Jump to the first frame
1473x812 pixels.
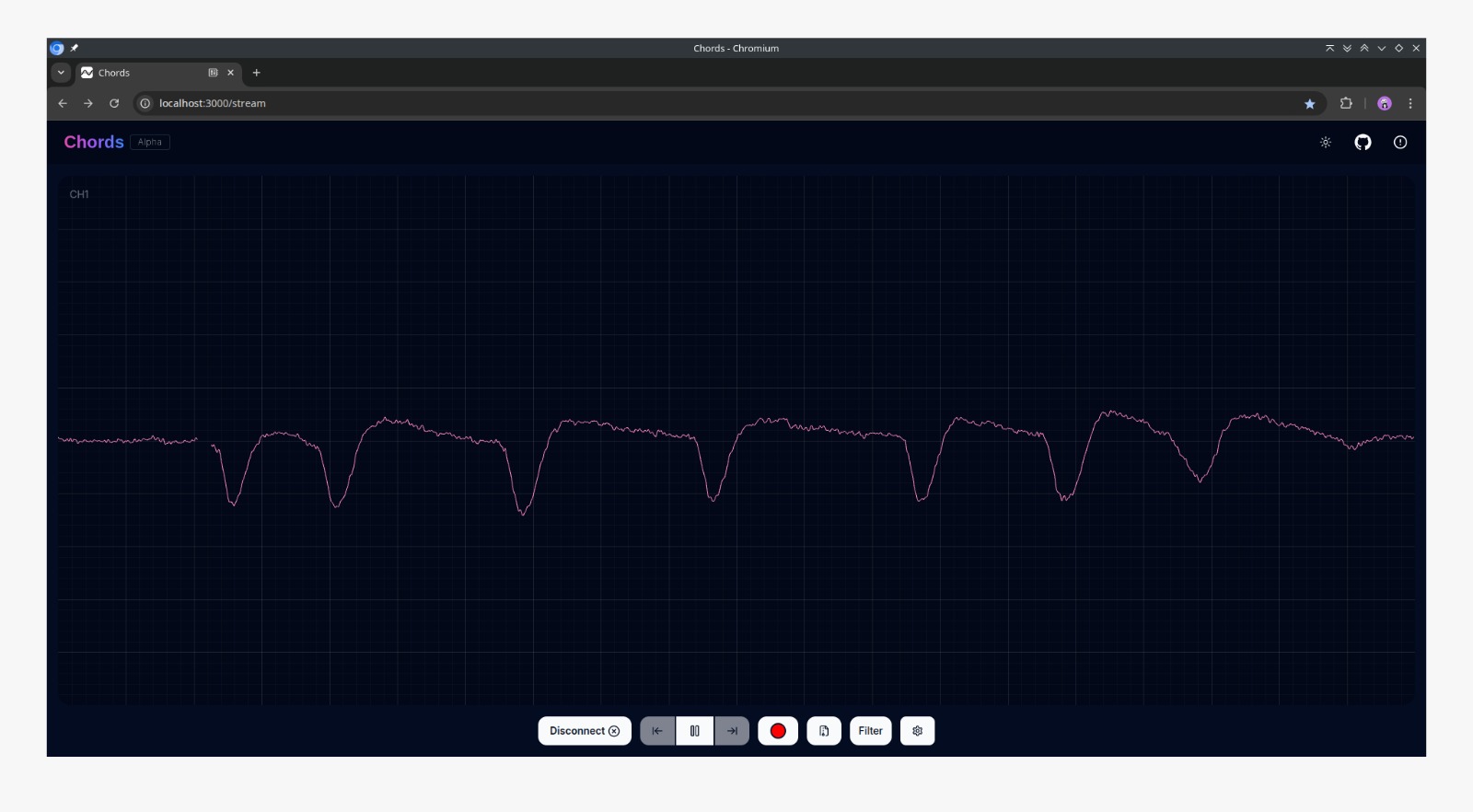(x=657, y=731)
